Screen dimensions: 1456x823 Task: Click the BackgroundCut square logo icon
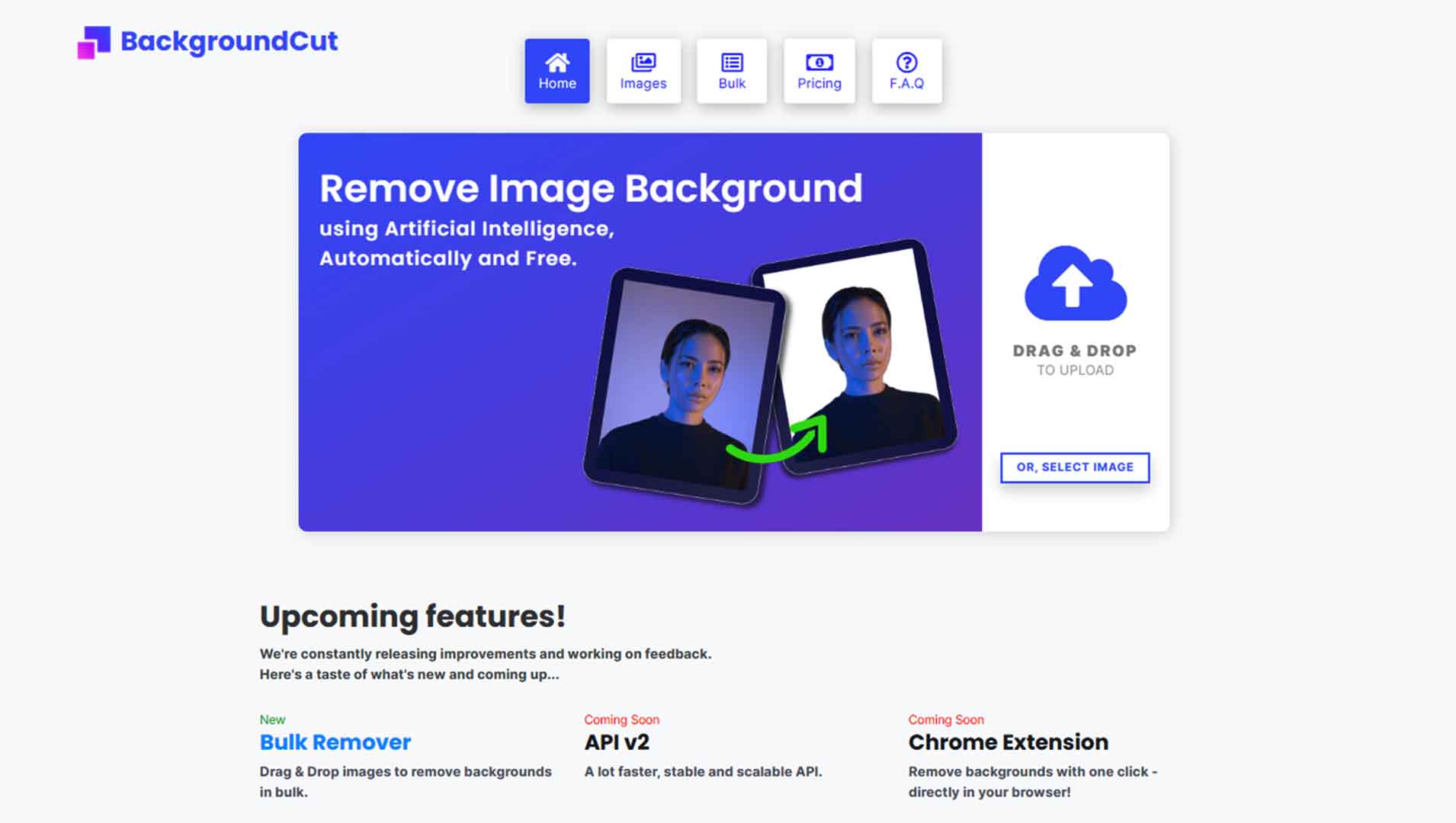point(94,42)
